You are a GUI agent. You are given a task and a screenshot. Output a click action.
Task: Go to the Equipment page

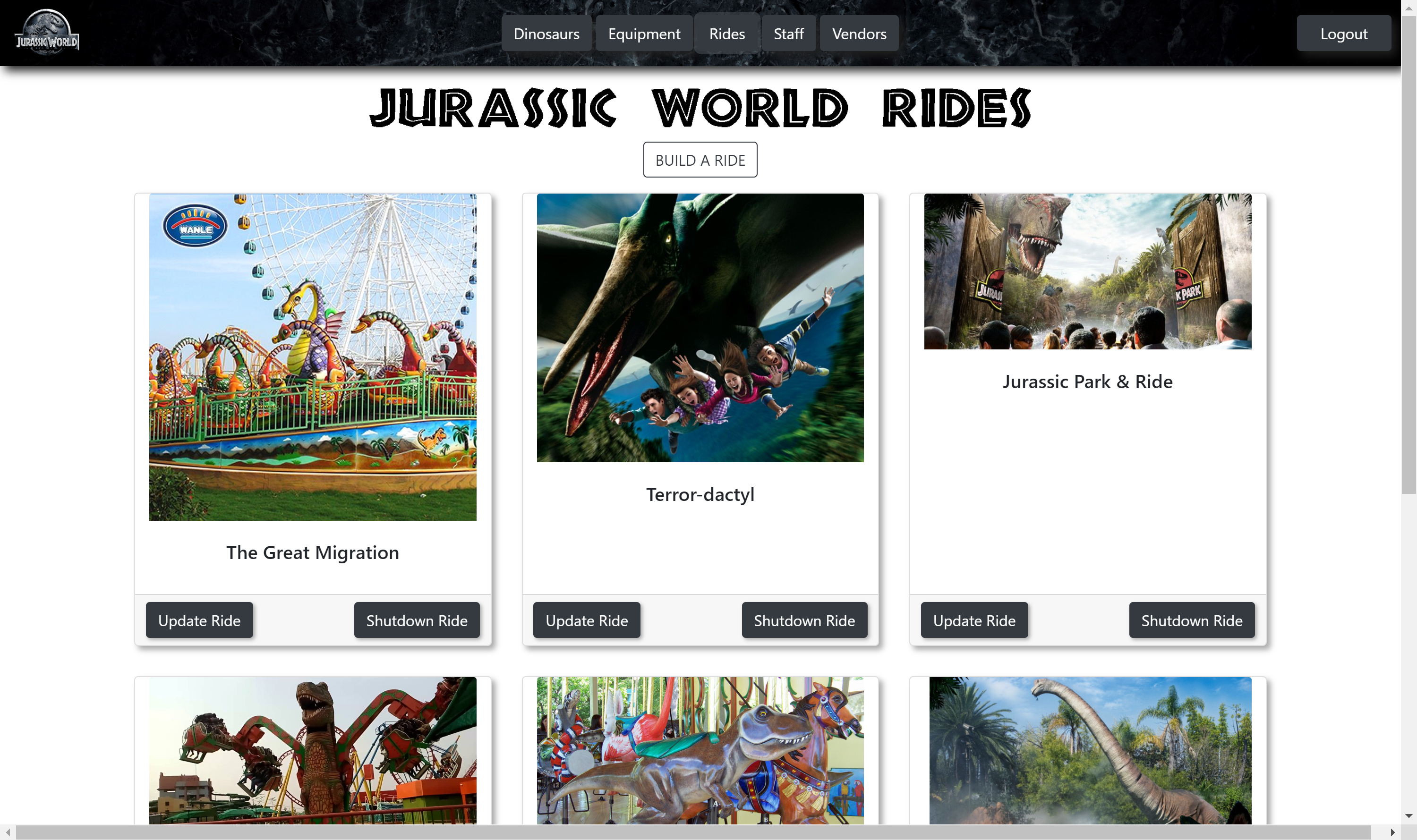[x=644, y=34]
